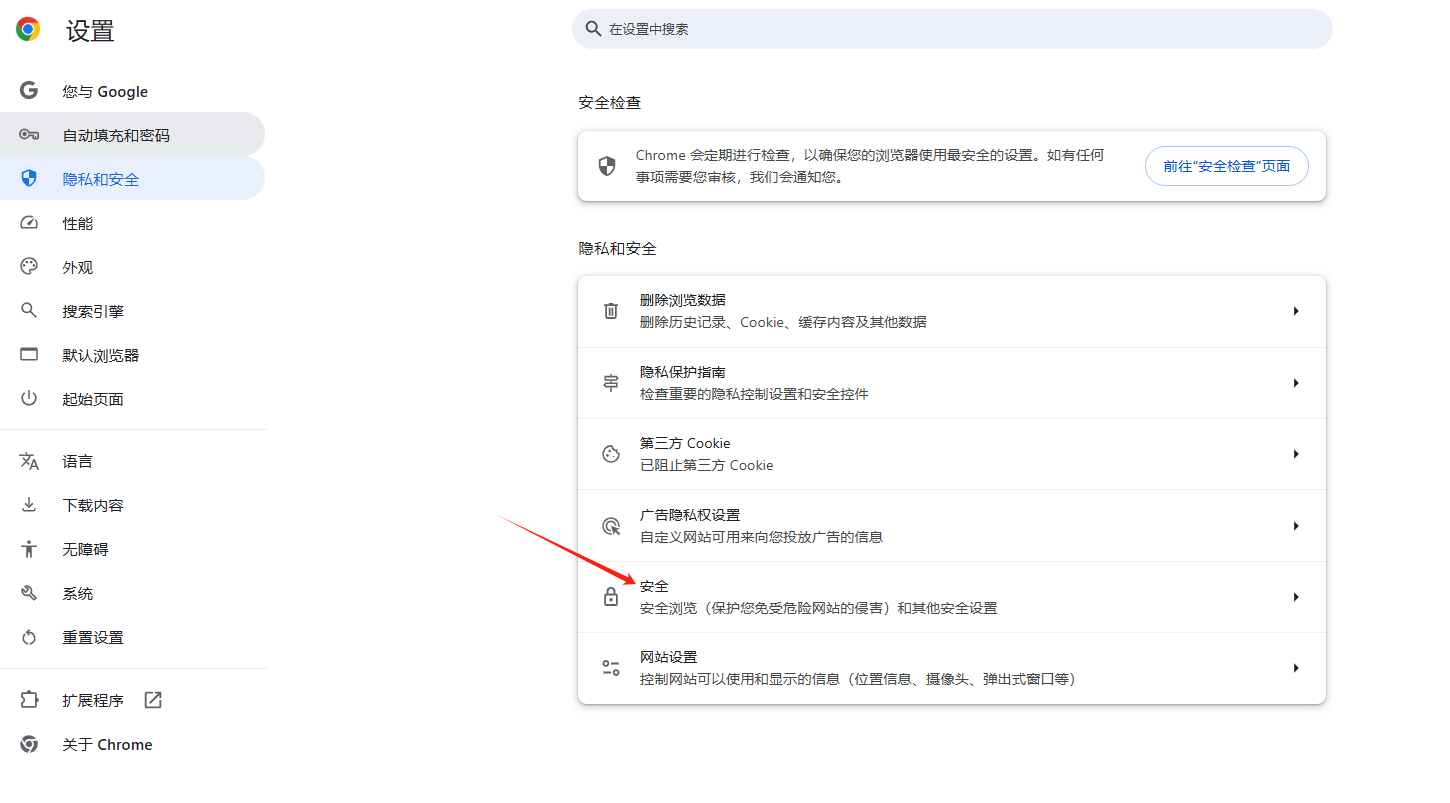Click the puzzle piece icon for 扩展程序
The width and height of the screenshot is (1450, 803).
pyautogui.click(x=29, y=700)
